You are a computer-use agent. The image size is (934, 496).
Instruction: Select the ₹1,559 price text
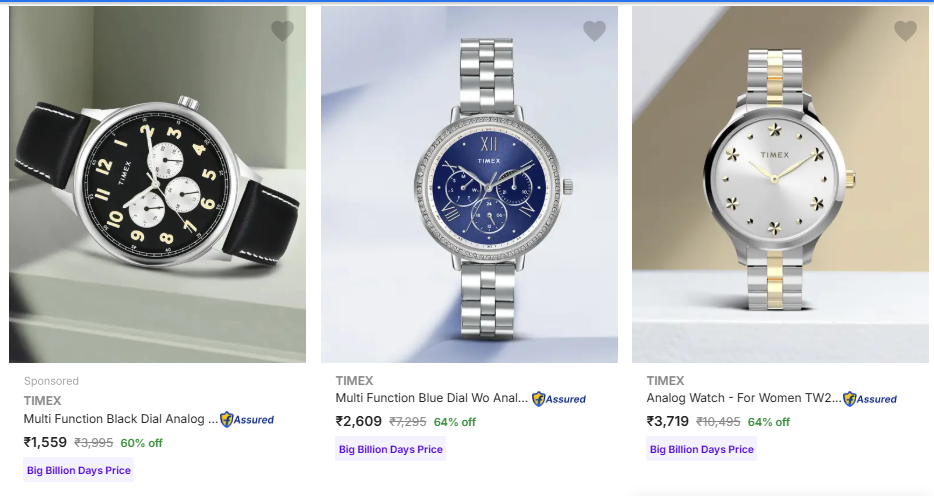pyautogui.click(x=45, y=442)
